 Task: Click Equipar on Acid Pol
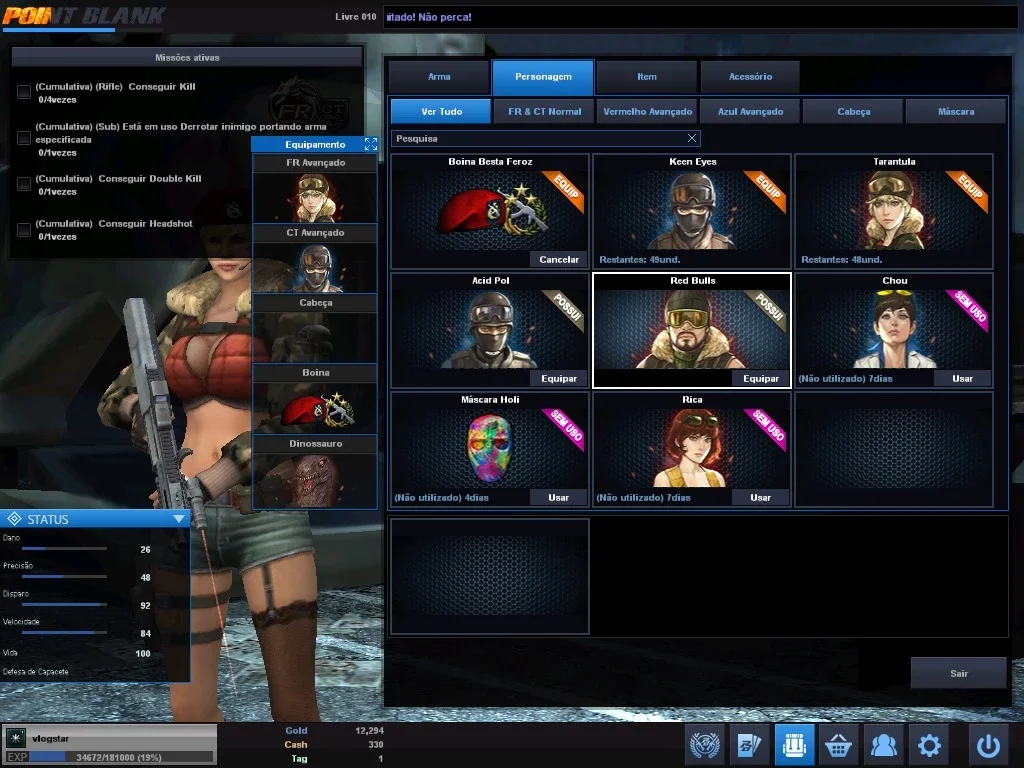[x=558, y=378]
